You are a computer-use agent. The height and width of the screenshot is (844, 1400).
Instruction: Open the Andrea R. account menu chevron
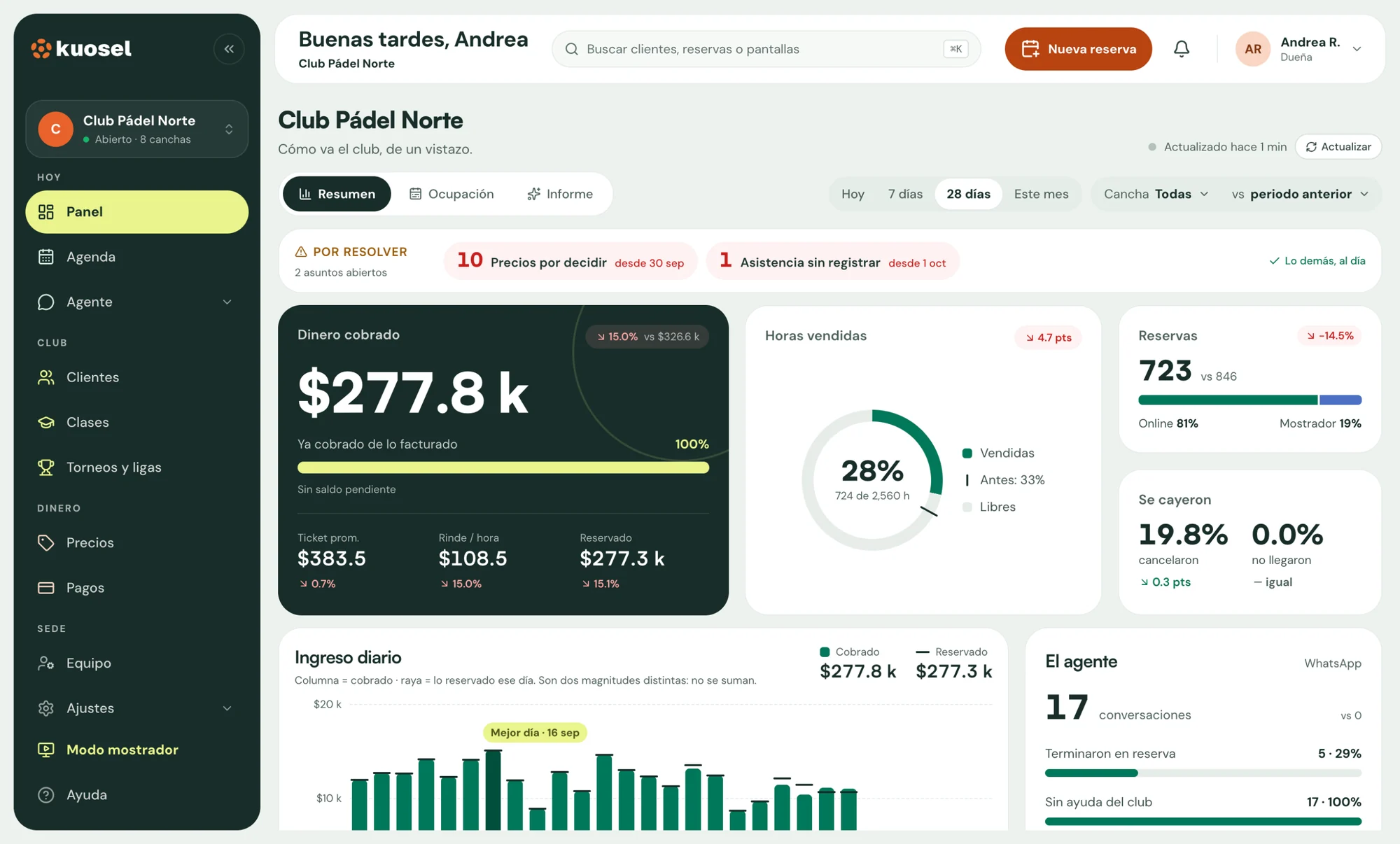click(1357, 49)
